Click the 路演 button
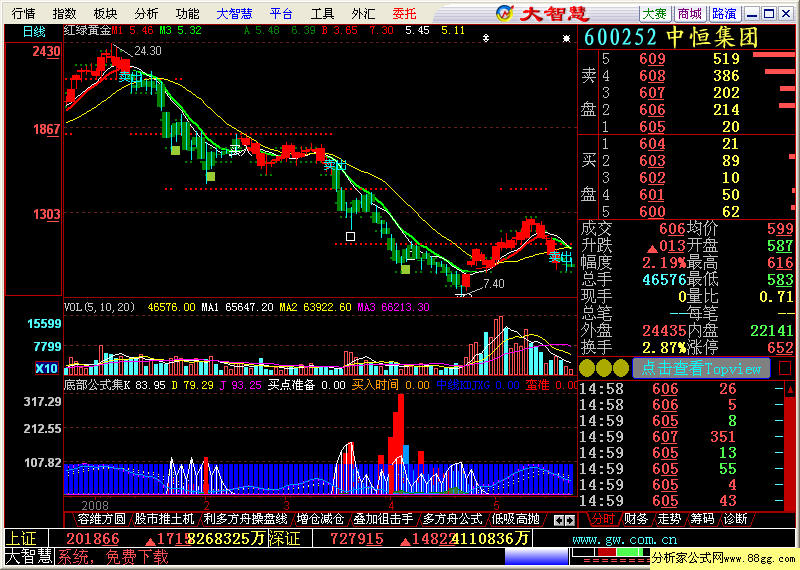This screenshot has width=800, height=570. click(724, 13)
